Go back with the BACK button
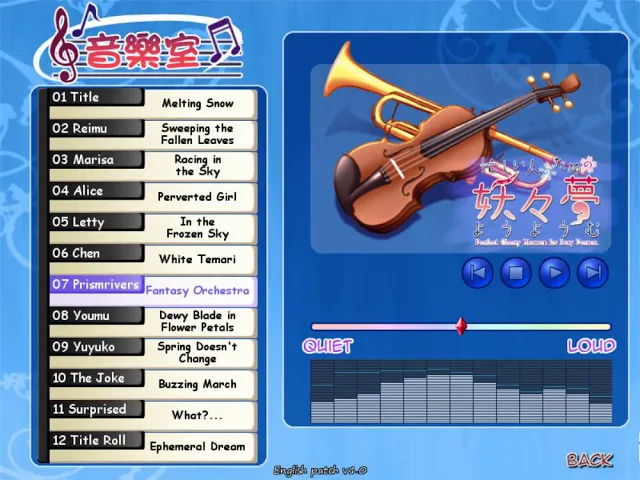The width and height of the screenshot is (640, 480). click(589, 460)
